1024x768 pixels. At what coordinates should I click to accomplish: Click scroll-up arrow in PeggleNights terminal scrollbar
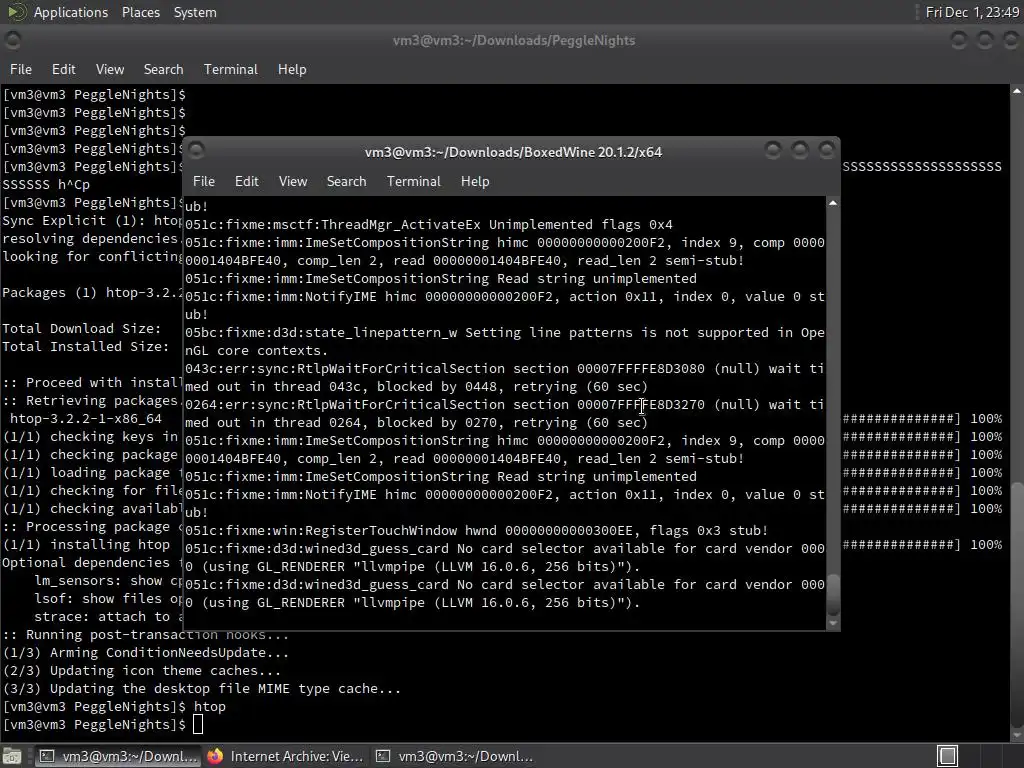tap(1017, 91)
